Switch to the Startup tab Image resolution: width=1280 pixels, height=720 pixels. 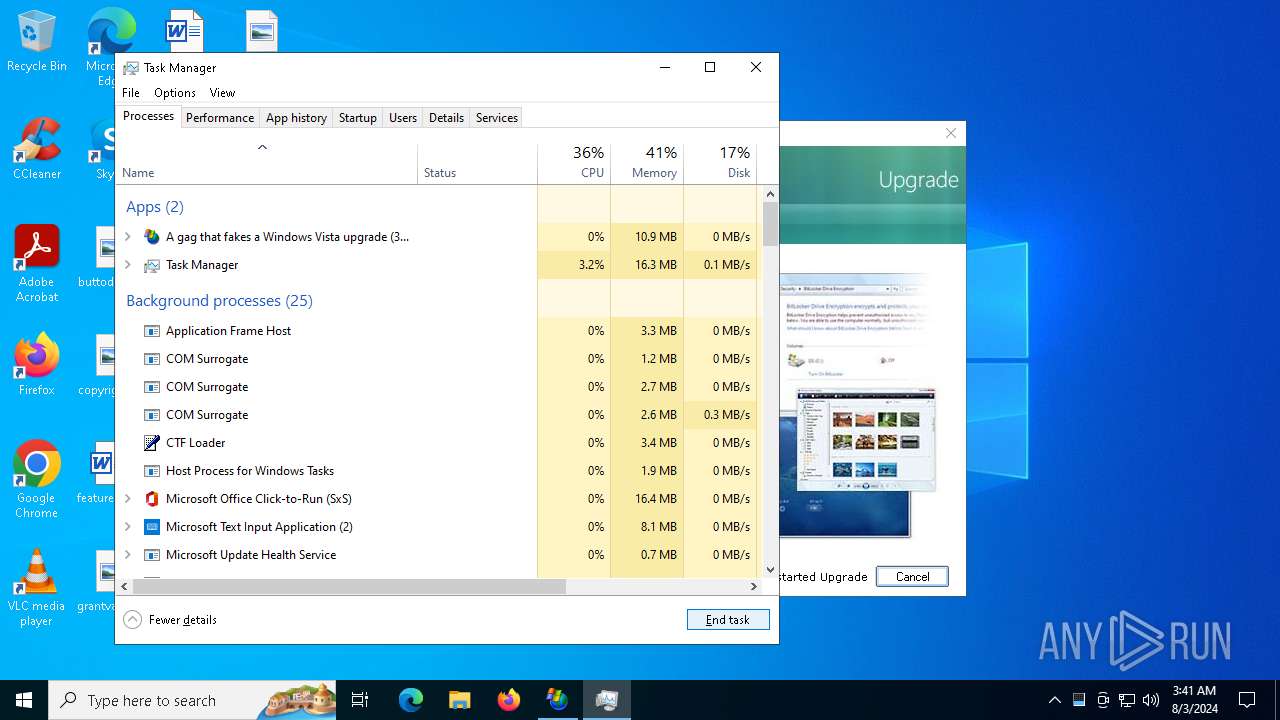[357, 117]
